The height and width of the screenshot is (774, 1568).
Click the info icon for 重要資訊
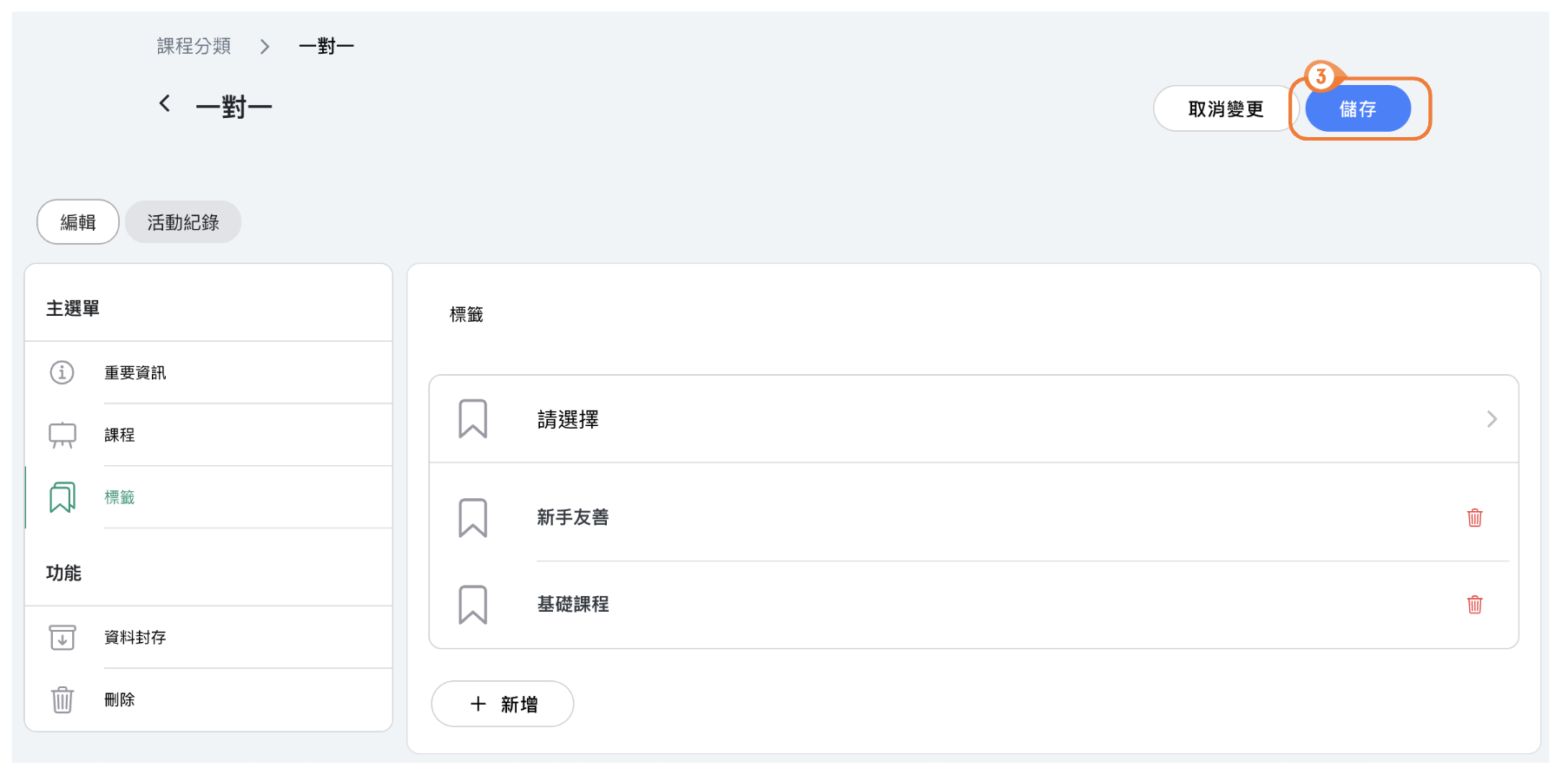pos(62,372)
